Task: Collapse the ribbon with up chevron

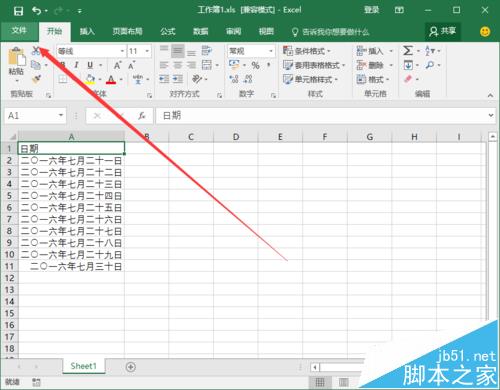Action: tap(490, 95)
